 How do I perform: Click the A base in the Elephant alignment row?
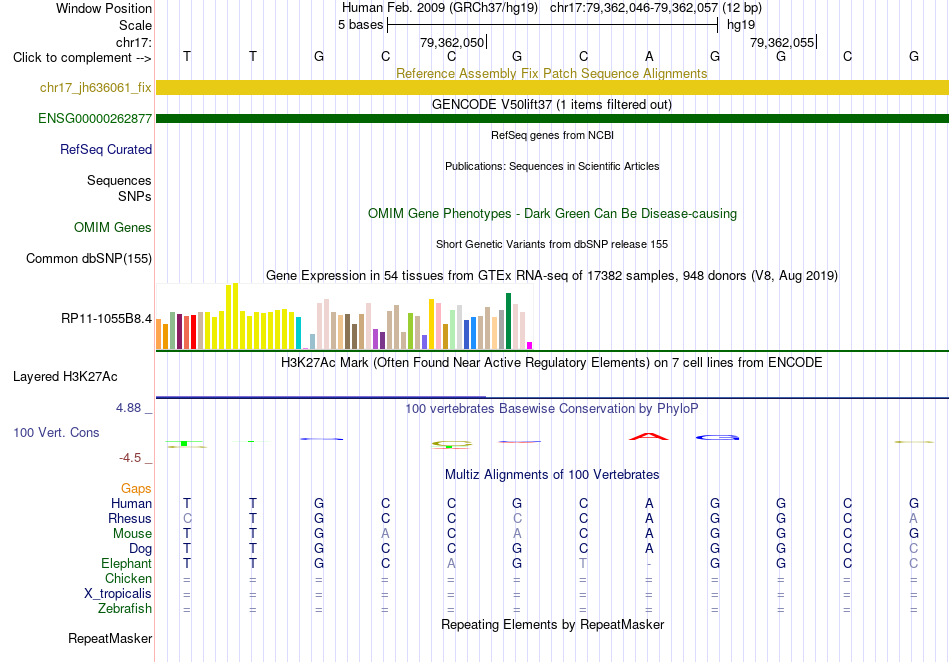coord(451,563)
